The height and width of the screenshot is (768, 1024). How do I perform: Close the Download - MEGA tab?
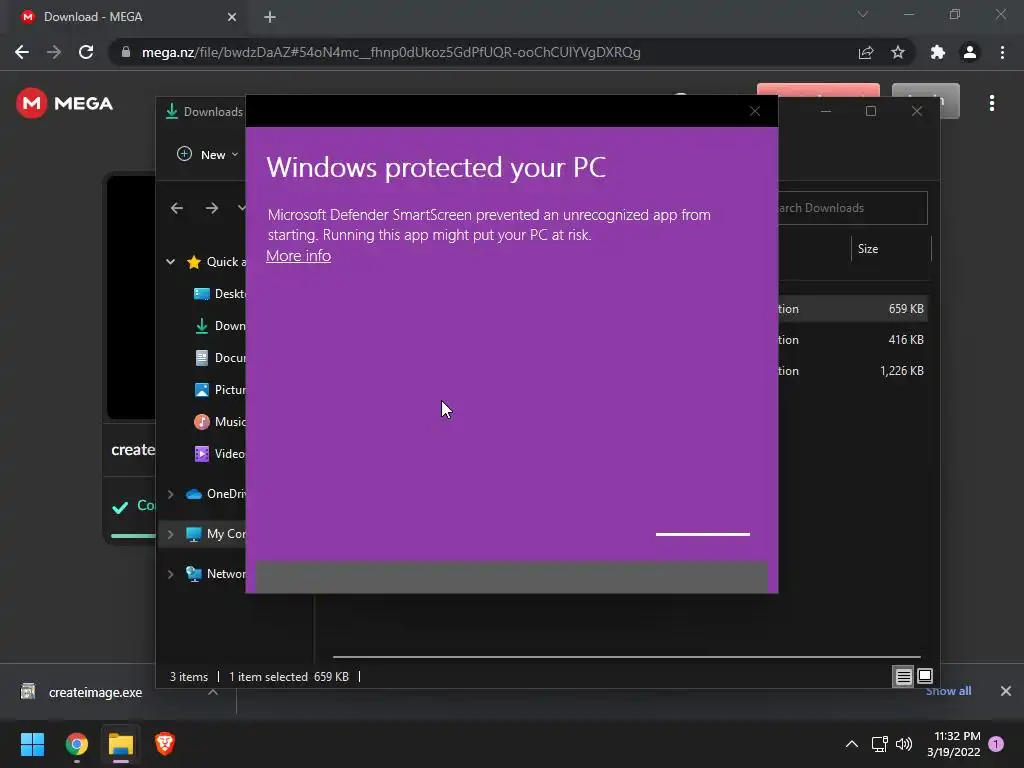(232, 17)
